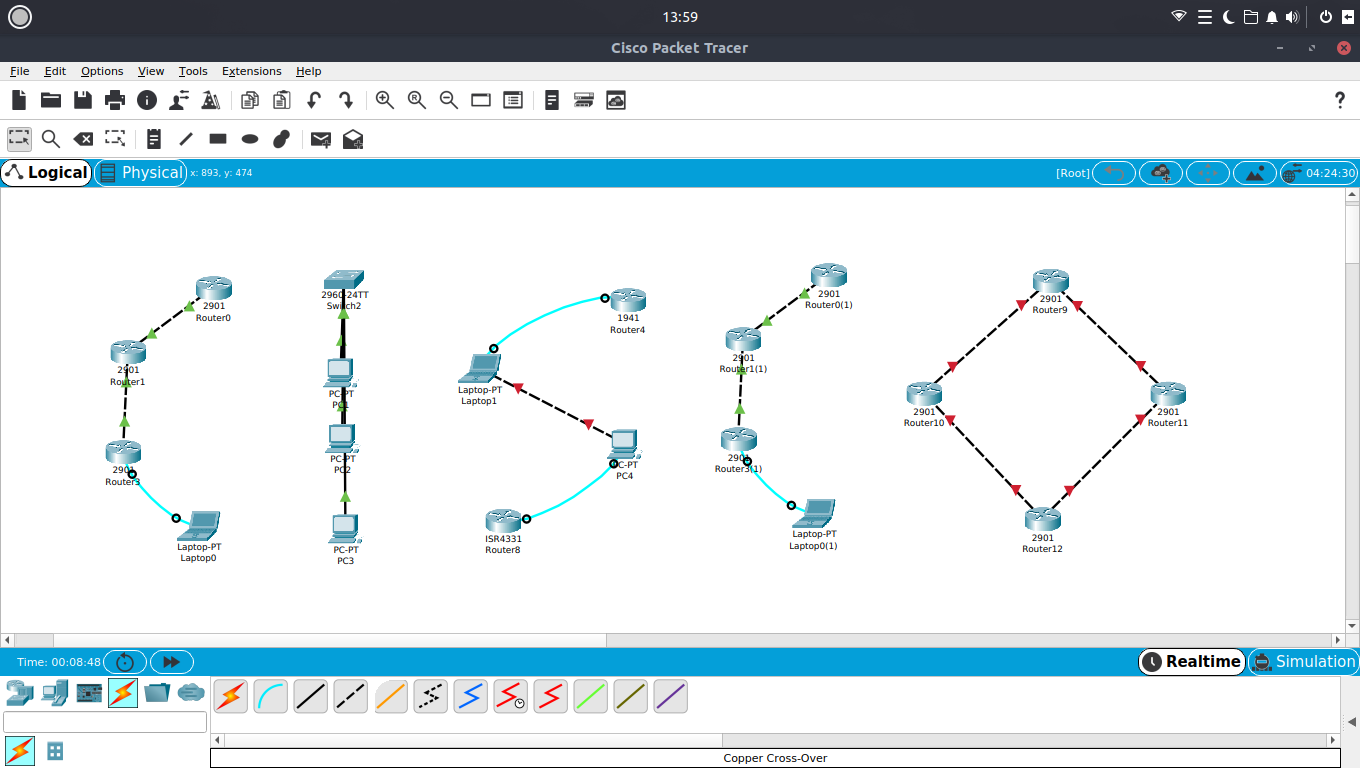1360x768 pixels.
Task: Toggle the device list grid view
Action: [54, 750]
